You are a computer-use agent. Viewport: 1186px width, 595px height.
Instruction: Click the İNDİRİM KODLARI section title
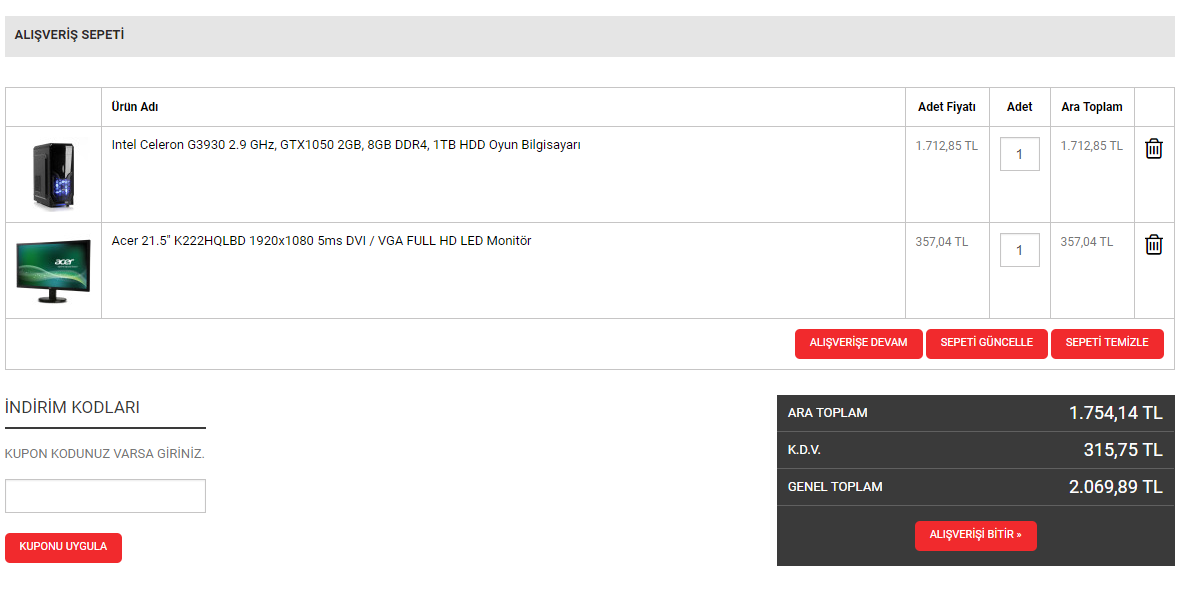tap(72, 408)
